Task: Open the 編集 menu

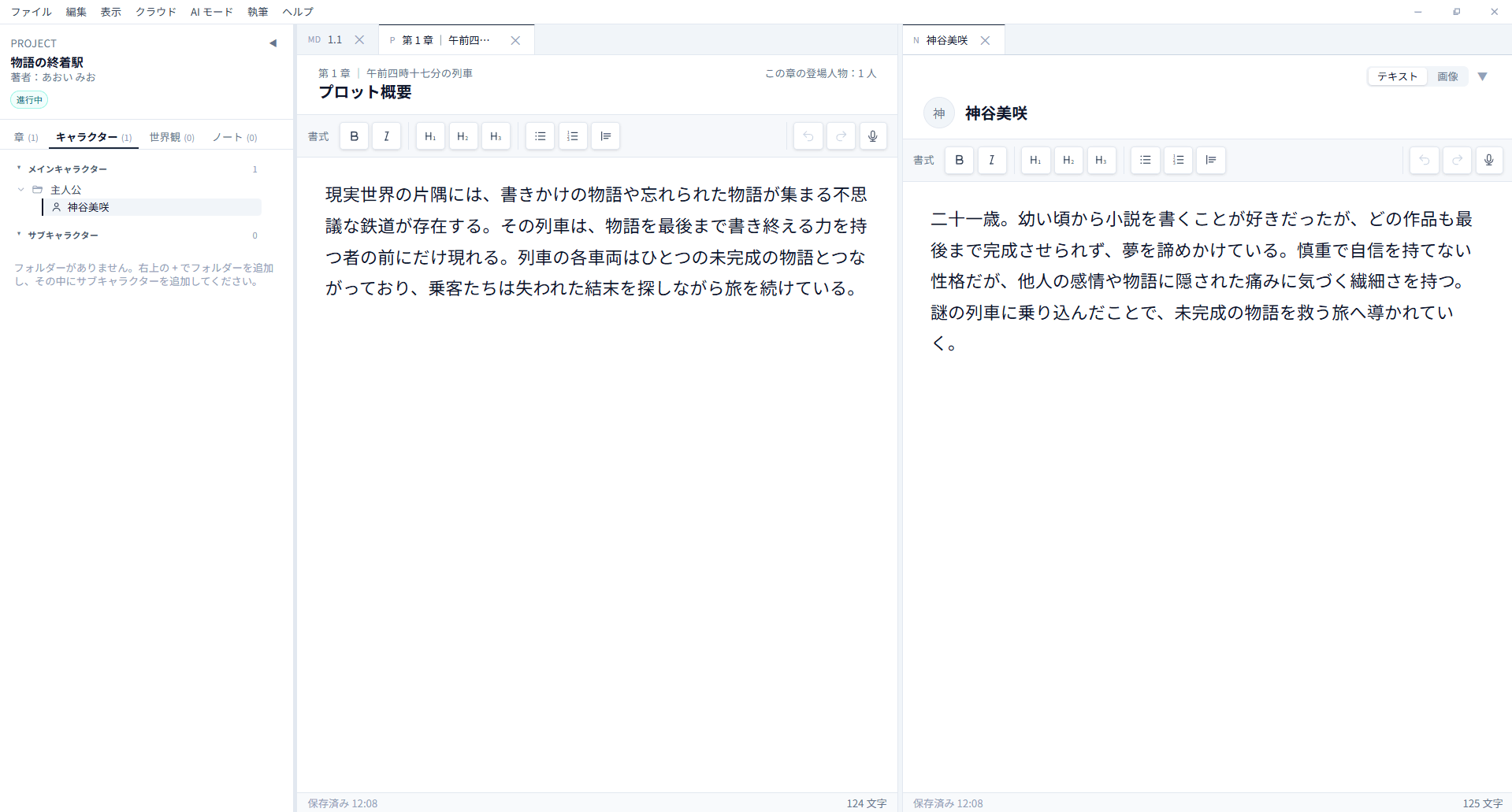Action: (76, 12)
